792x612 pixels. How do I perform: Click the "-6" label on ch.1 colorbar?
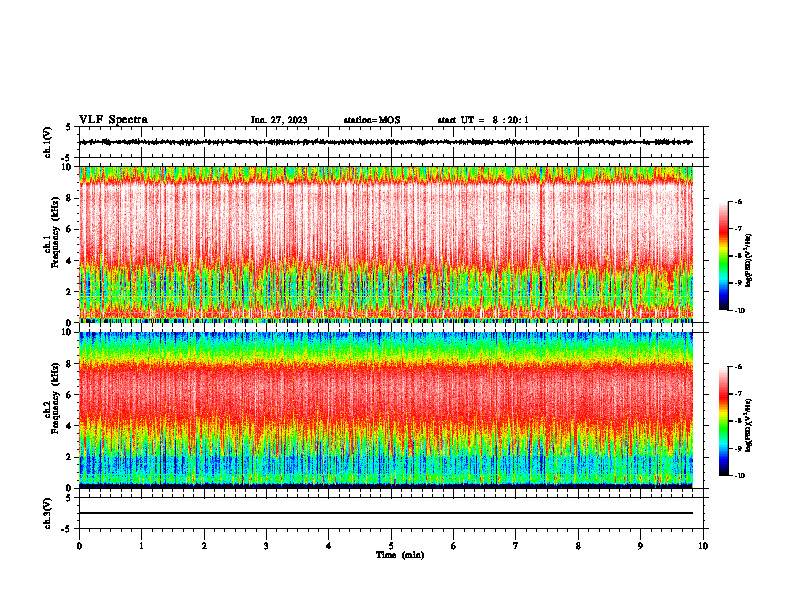pos(738,201)
